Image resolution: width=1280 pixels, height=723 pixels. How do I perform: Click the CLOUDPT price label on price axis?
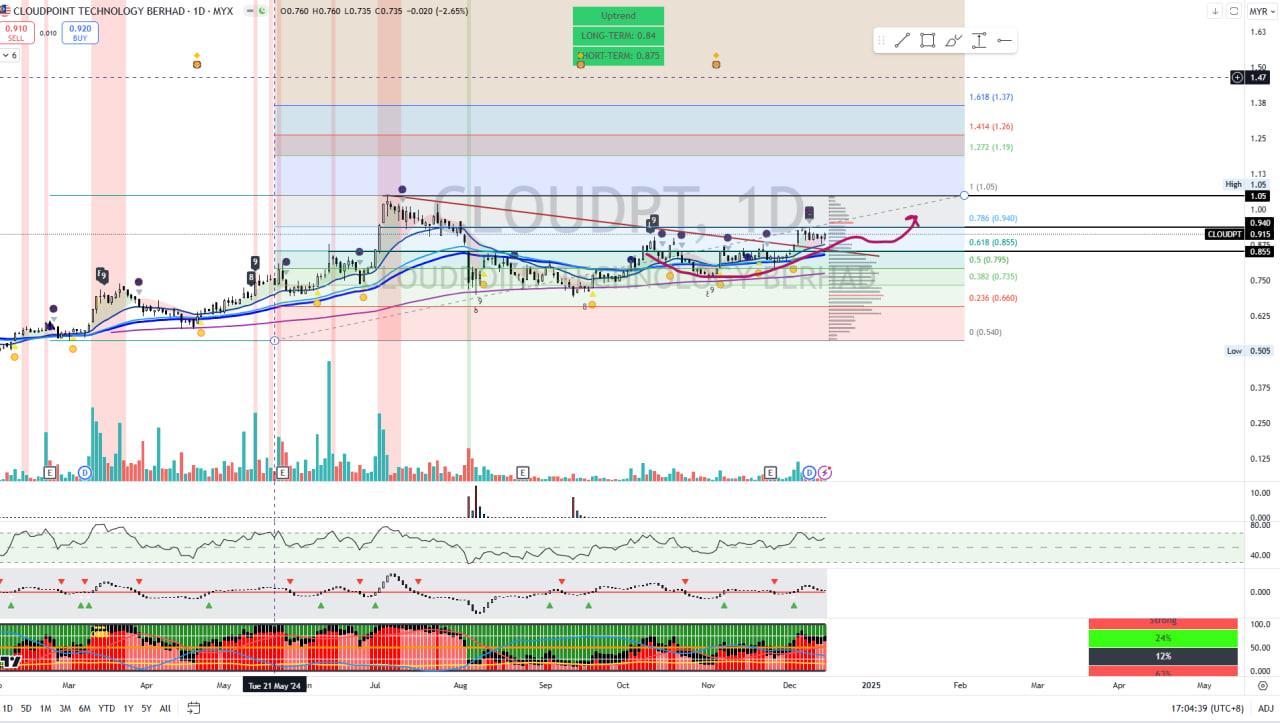pyautogui.click(x=1224, y=234)
